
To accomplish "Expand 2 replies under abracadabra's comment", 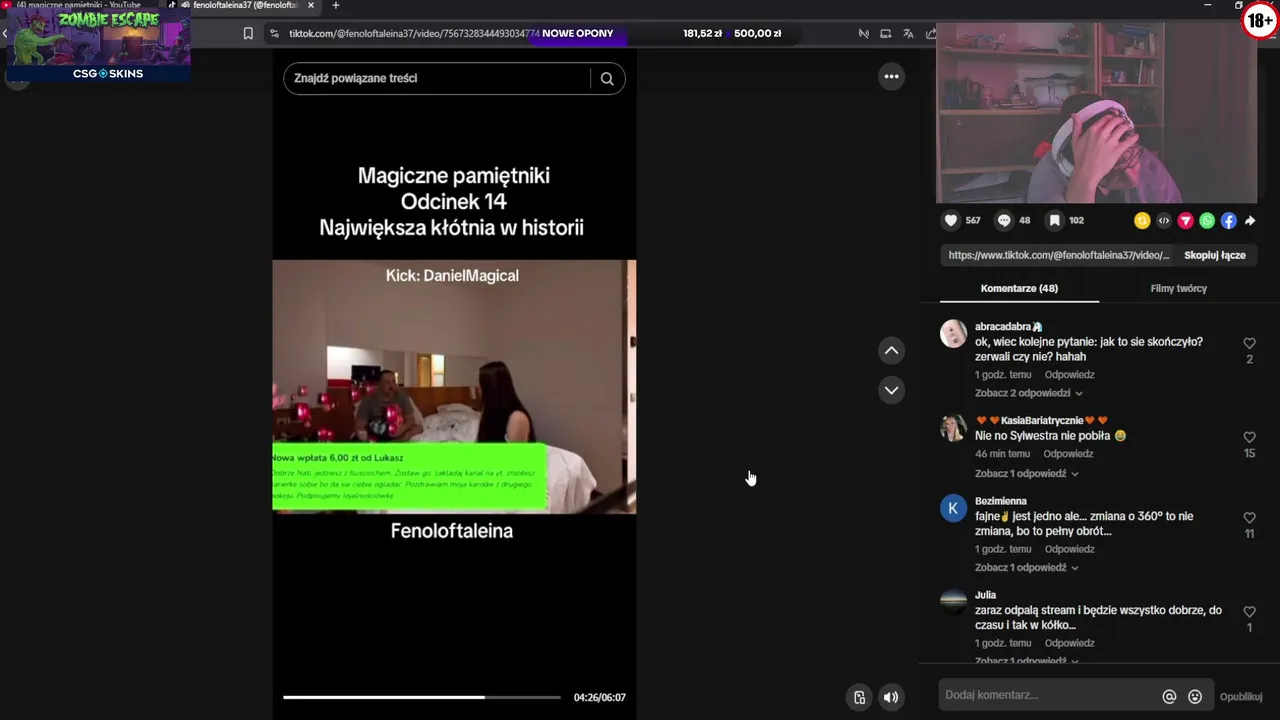I will click(x=1029, y=393).
